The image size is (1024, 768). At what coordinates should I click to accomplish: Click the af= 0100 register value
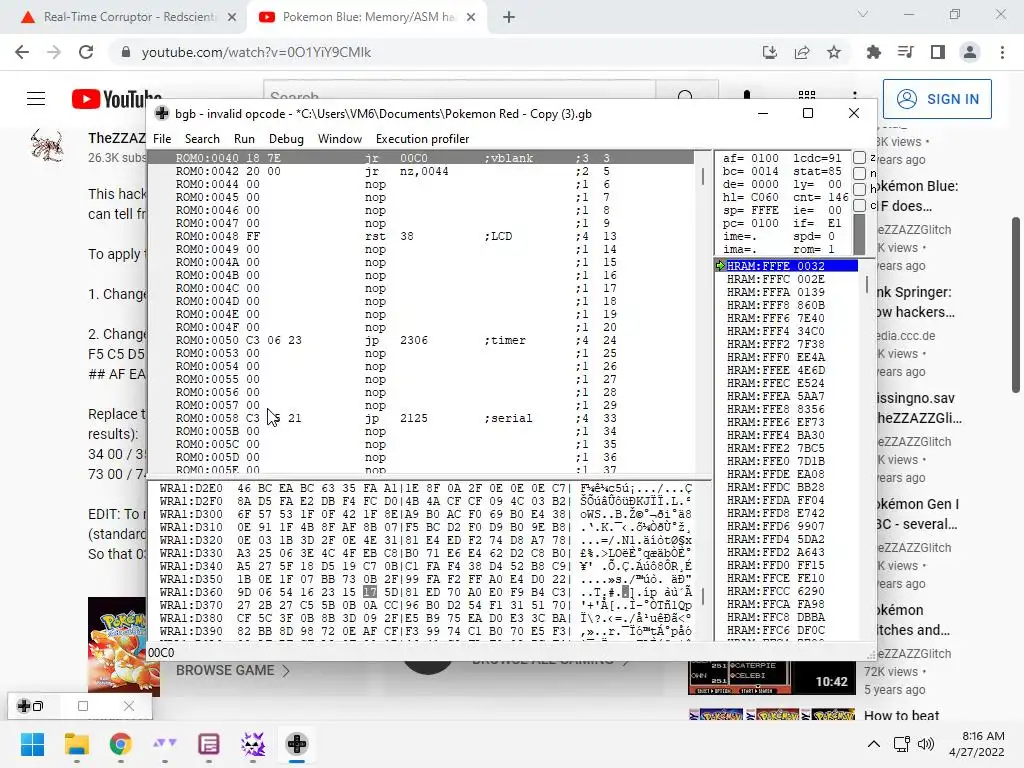tap(750, 158)
